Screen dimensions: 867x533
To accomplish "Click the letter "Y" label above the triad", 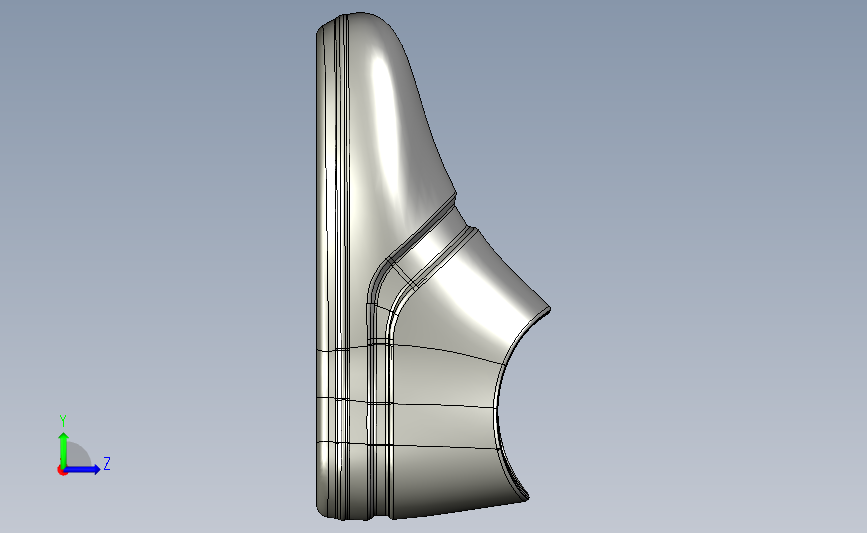I will pyautogui.click(x=63, y=421).
